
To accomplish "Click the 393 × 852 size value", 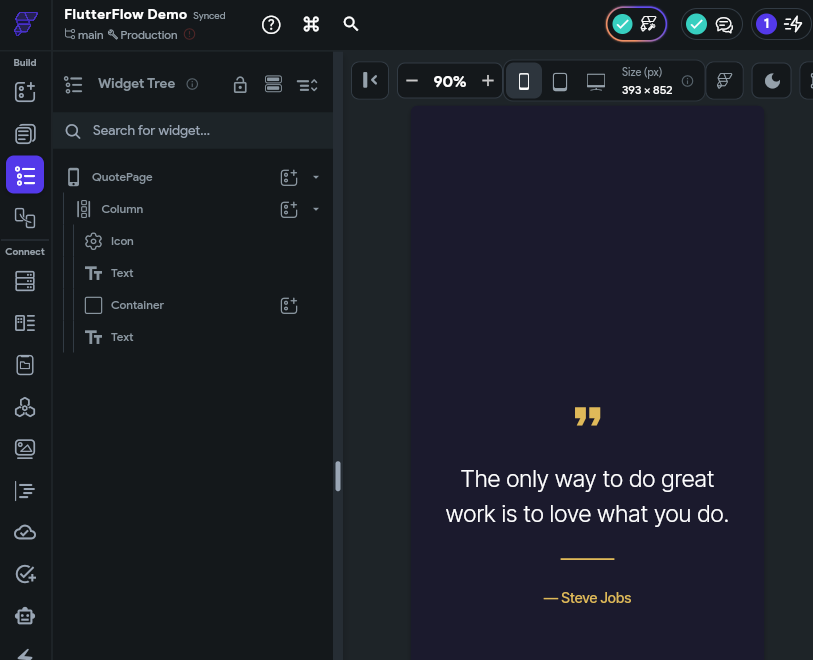I will click(x=647, y=90).
